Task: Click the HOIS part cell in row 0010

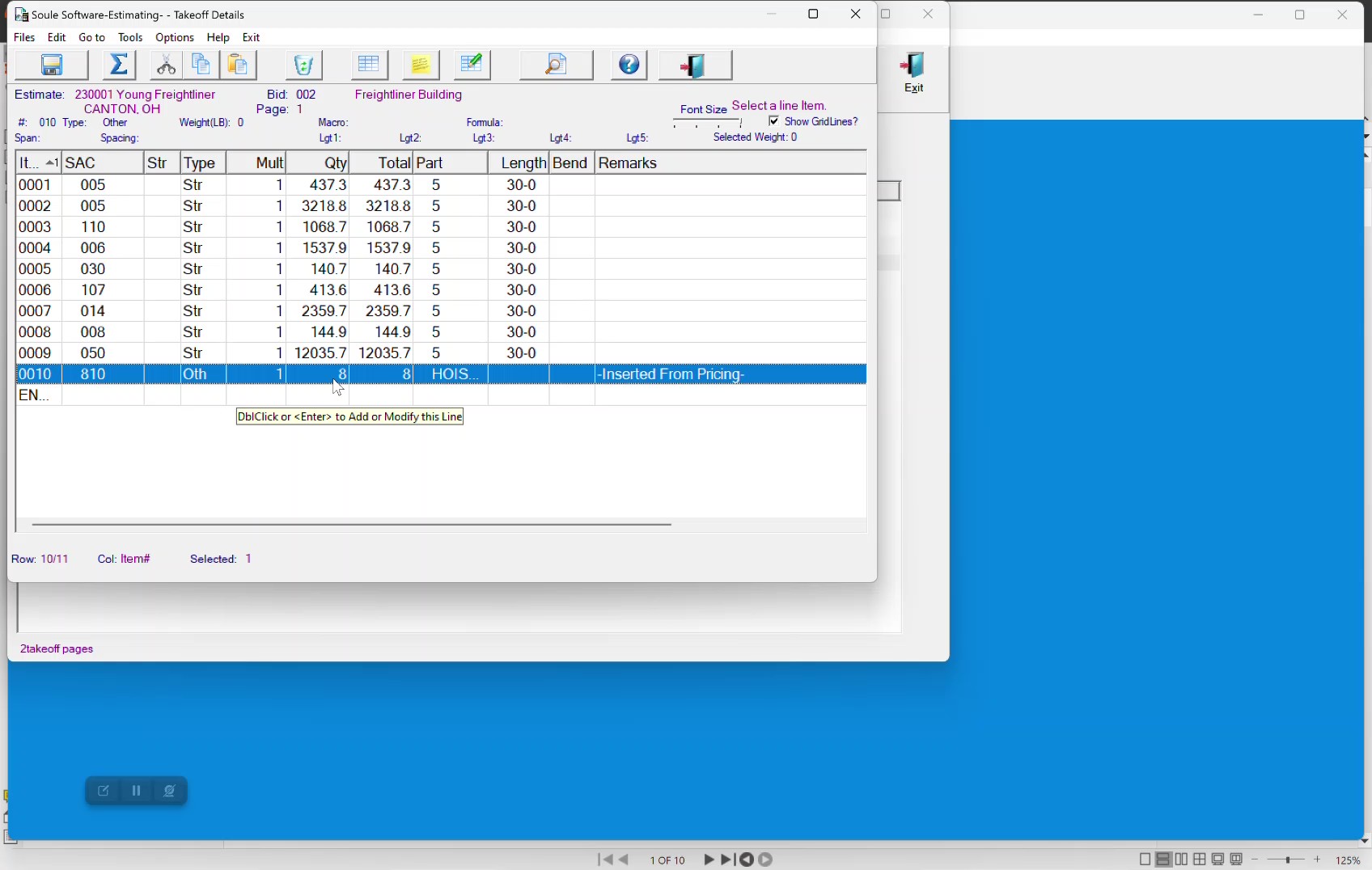Action: click(x=451, y=374)
